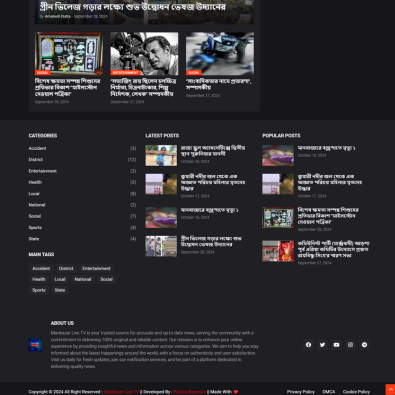
Task: Open the DMCA footer link
Action: point(329,392)
